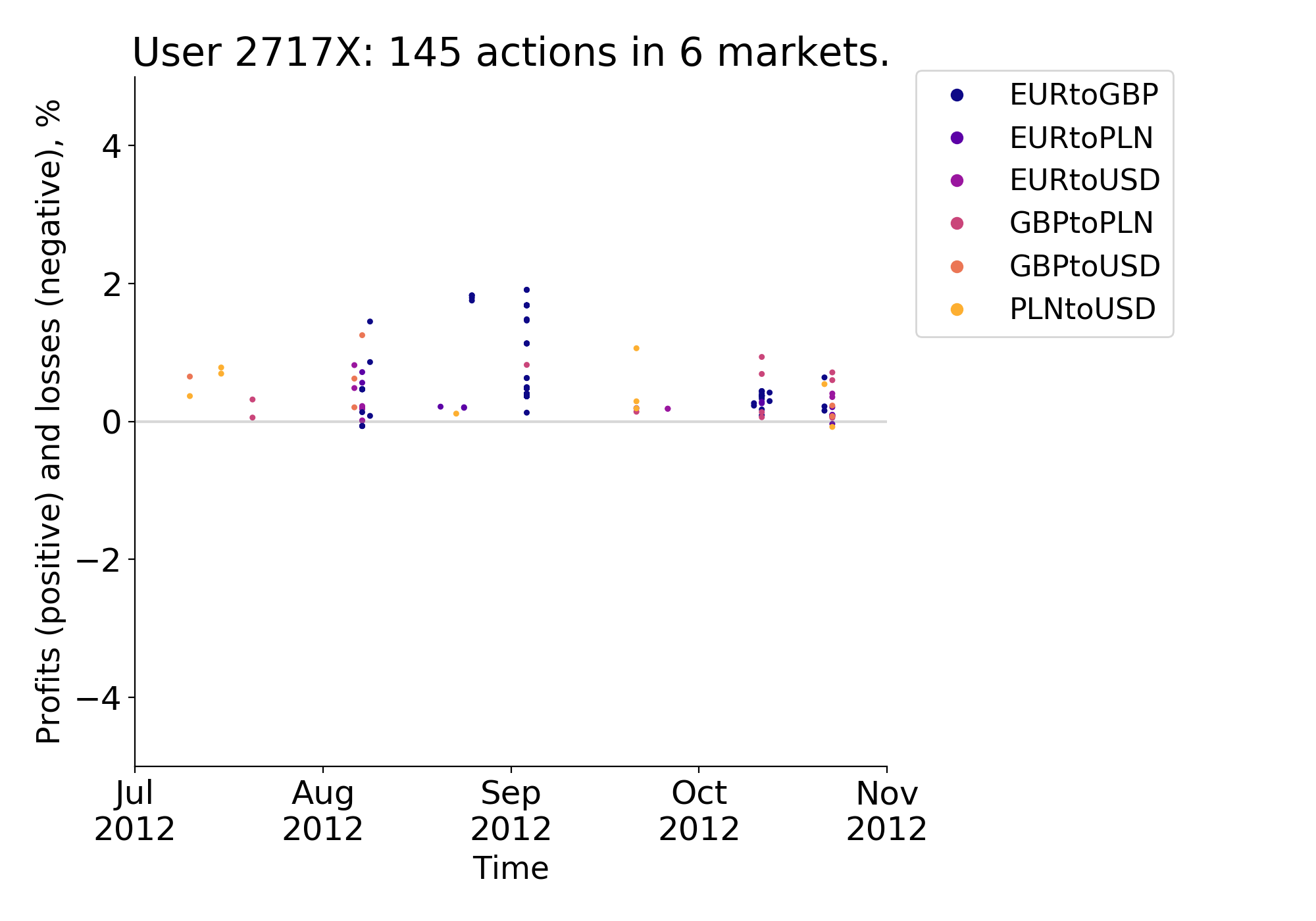1316x921 pixels.
Task: Click the GBPtoPLN legend marker dot
Action: (957, 224)
